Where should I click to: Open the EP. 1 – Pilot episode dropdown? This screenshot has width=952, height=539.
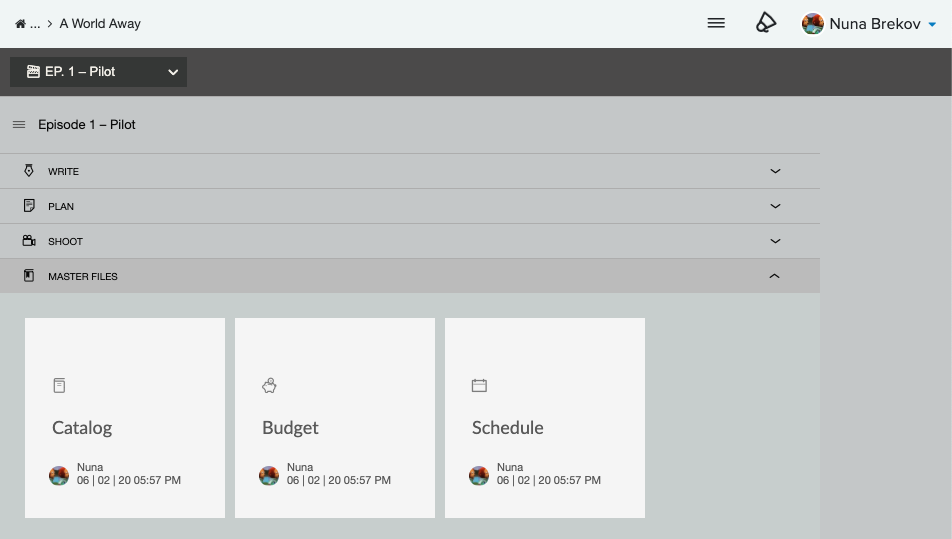coord(98,72)
